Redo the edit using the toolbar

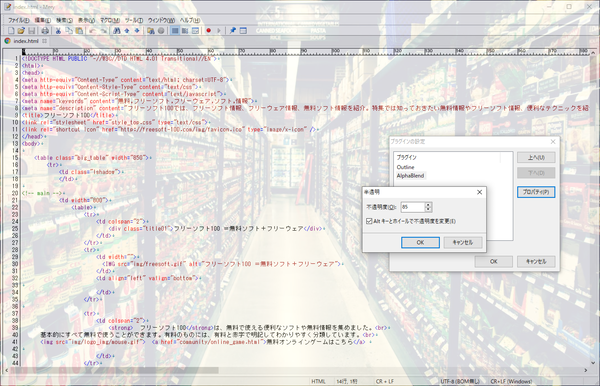pyautogui.click(x=103, y=31)
